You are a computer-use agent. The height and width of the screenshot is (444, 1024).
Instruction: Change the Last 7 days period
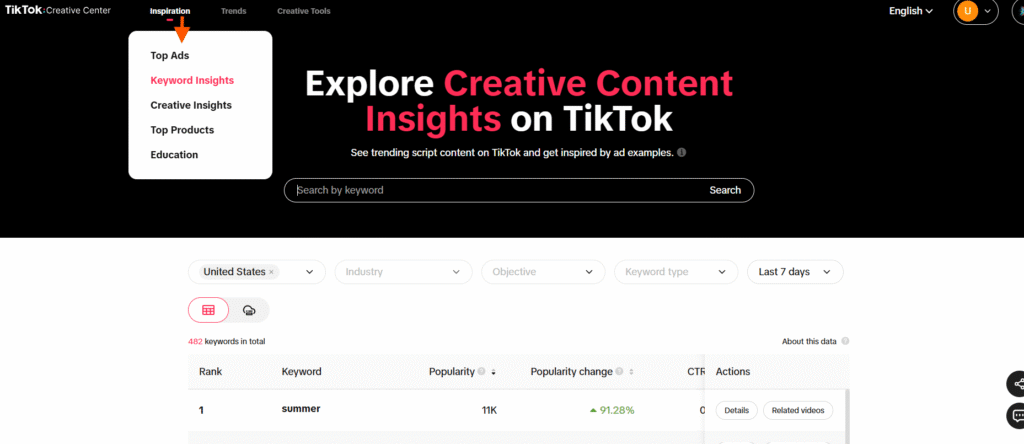click(795, 272)
